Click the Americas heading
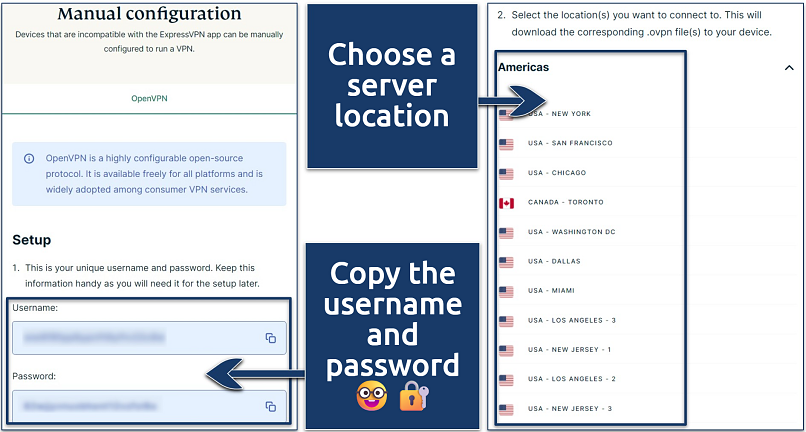The image size is (806, 432). 523,67
